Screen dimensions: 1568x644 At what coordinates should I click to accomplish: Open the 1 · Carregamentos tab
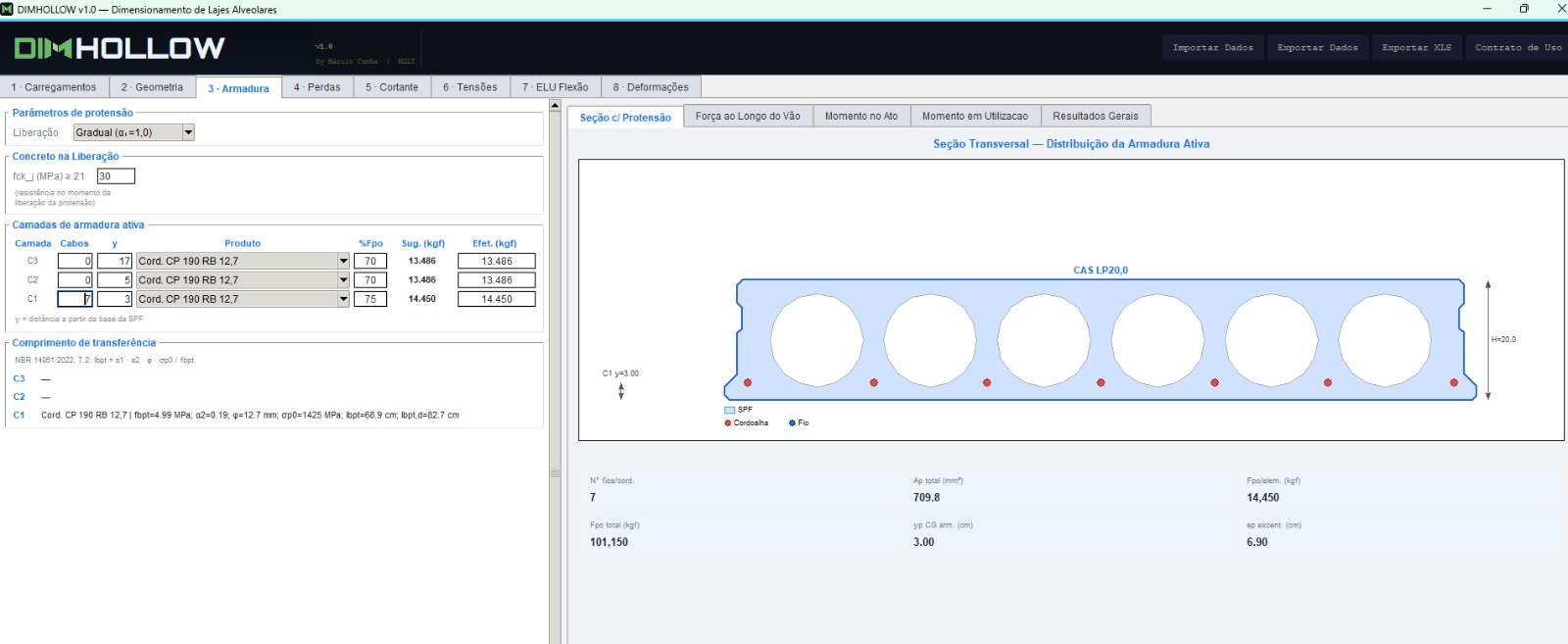[x=54, y=87]
